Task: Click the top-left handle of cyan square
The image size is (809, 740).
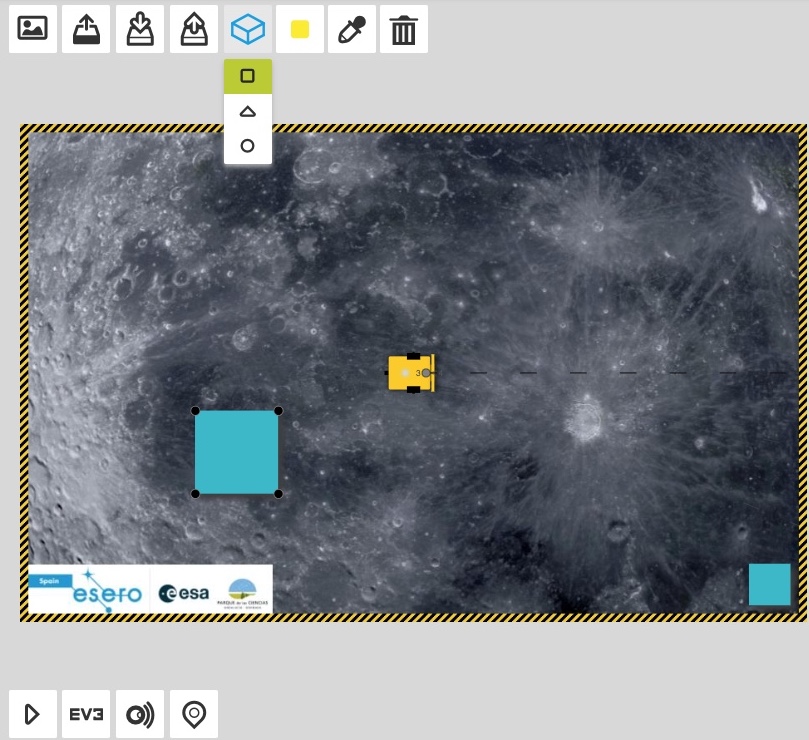Action: (x=195, y=411)
